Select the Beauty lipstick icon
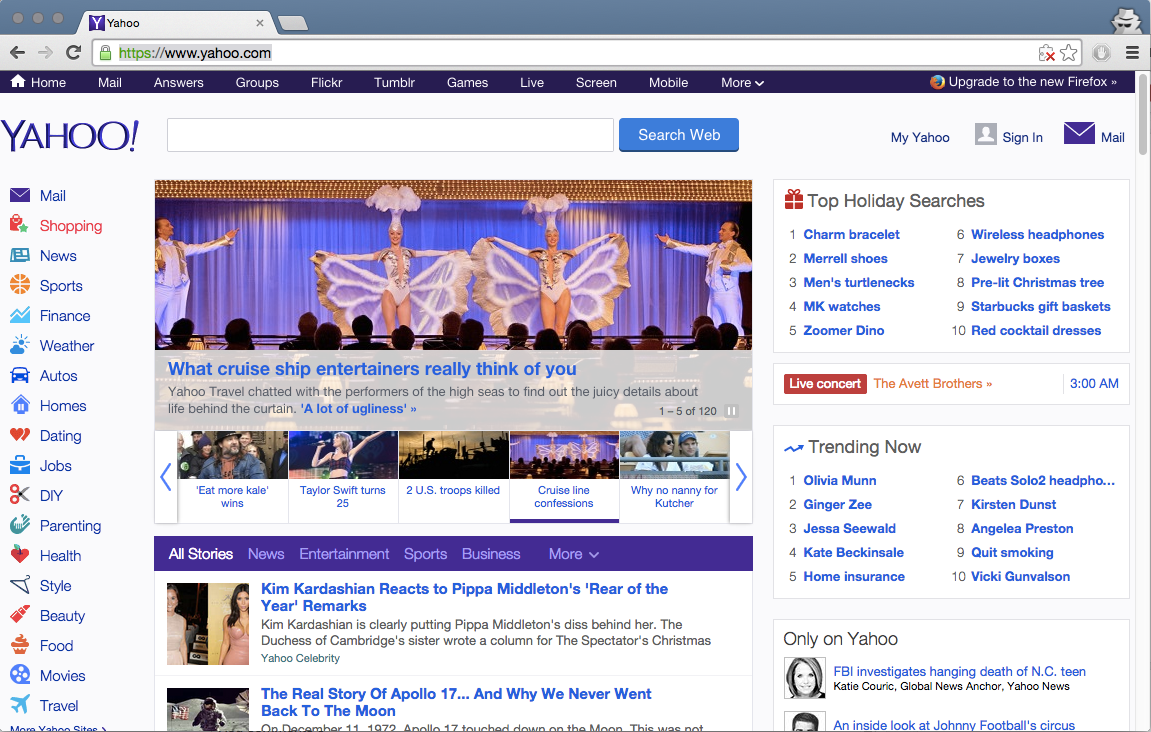1151x732 pixels. pos(20,615)
